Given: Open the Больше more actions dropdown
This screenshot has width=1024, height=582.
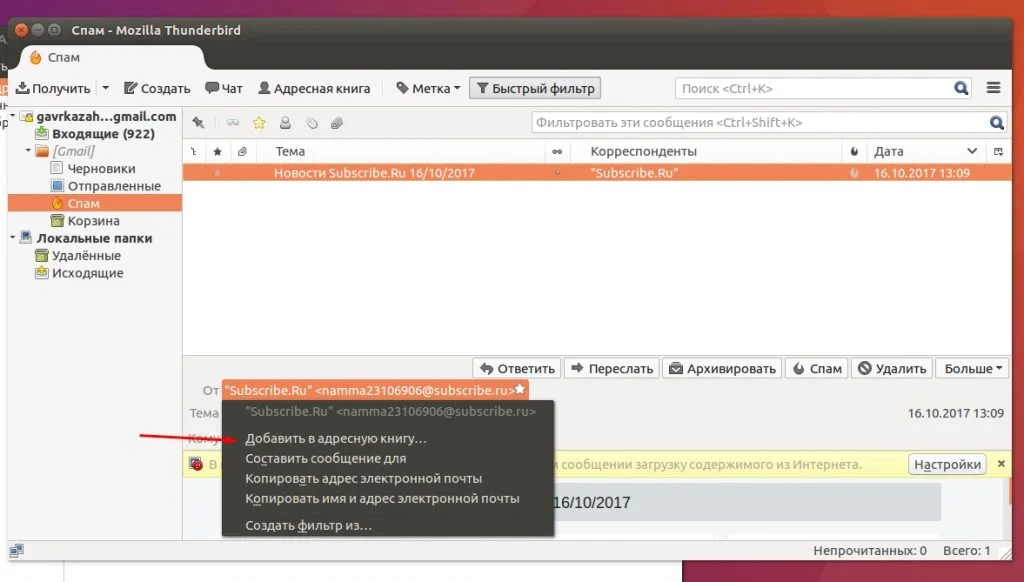Looking at the screenshot, I should 972,368.
